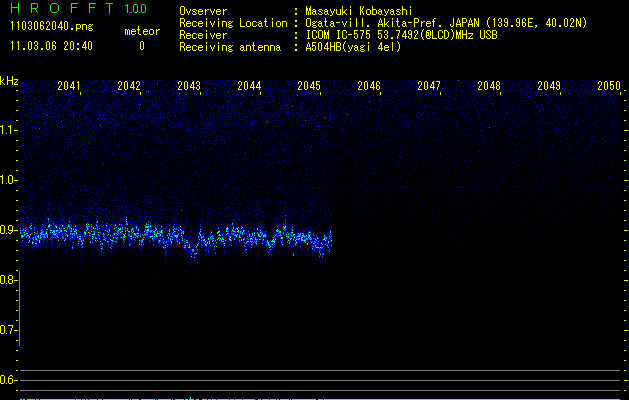
Task: Click the 11.03.06 20:40 timestamp
Action: pyautogui.click(x=51, y=46)
